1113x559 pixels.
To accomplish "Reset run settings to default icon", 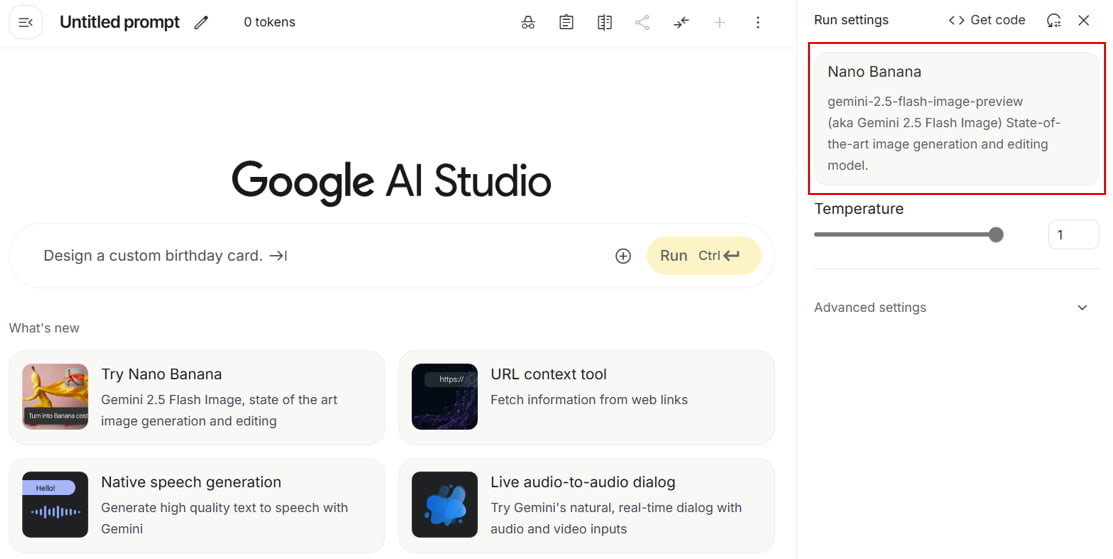I will pos(1053,20).
